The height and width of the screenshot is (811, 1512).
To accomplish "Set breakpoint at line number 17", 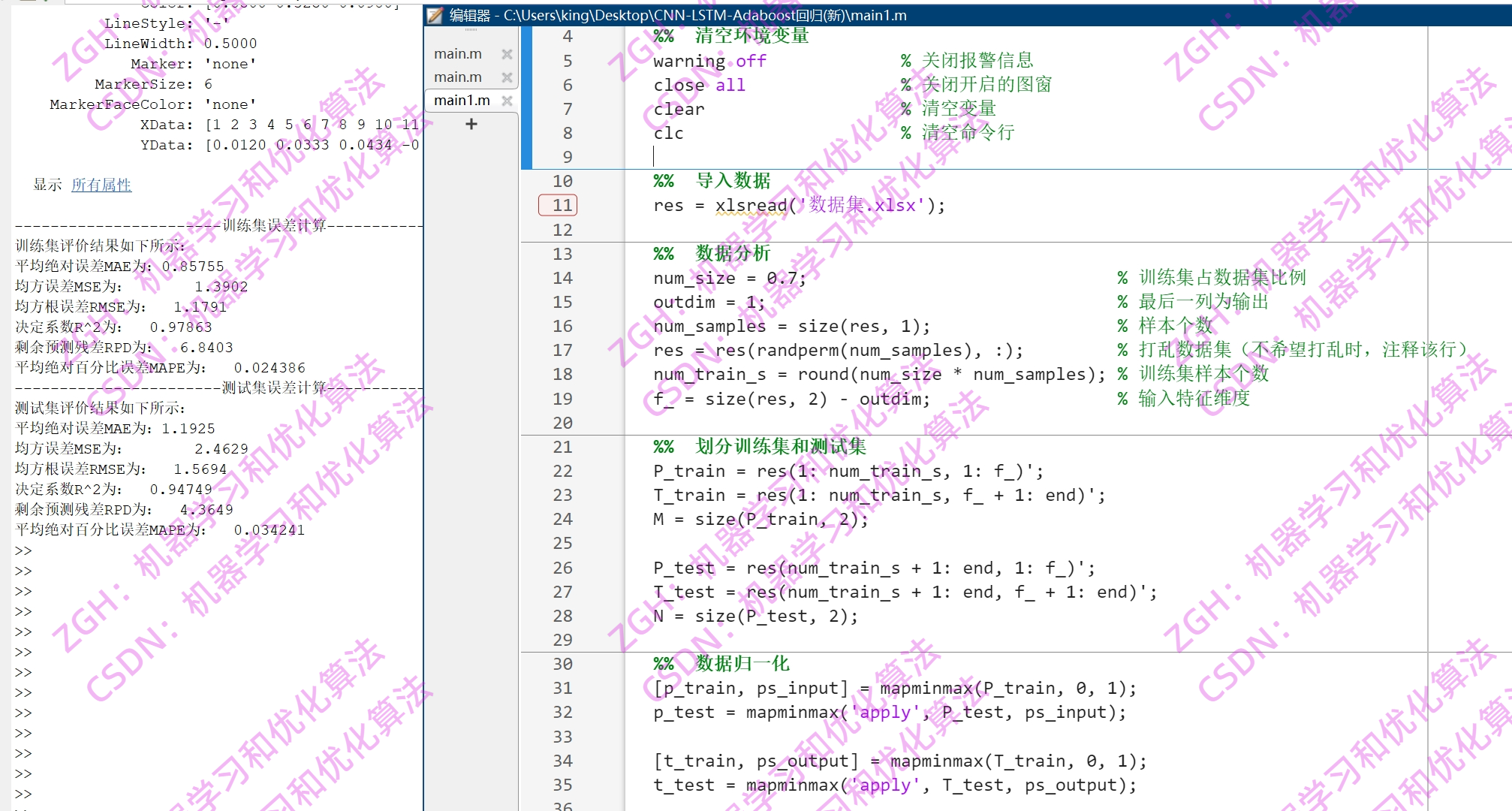I will pos(562,351).
